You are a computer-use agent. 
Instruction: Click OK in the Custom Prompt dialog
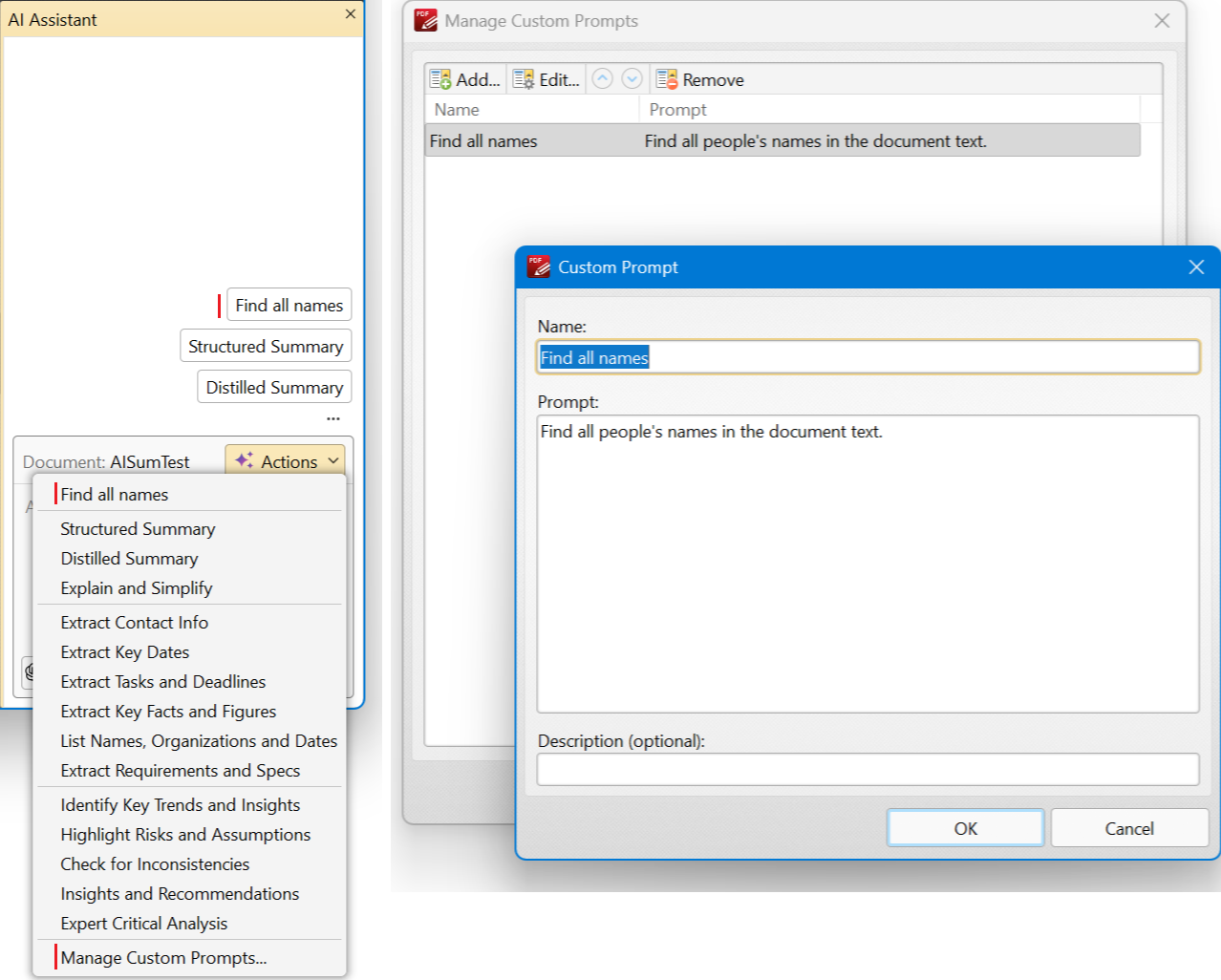pyautogui.click(x=965, y=828)
